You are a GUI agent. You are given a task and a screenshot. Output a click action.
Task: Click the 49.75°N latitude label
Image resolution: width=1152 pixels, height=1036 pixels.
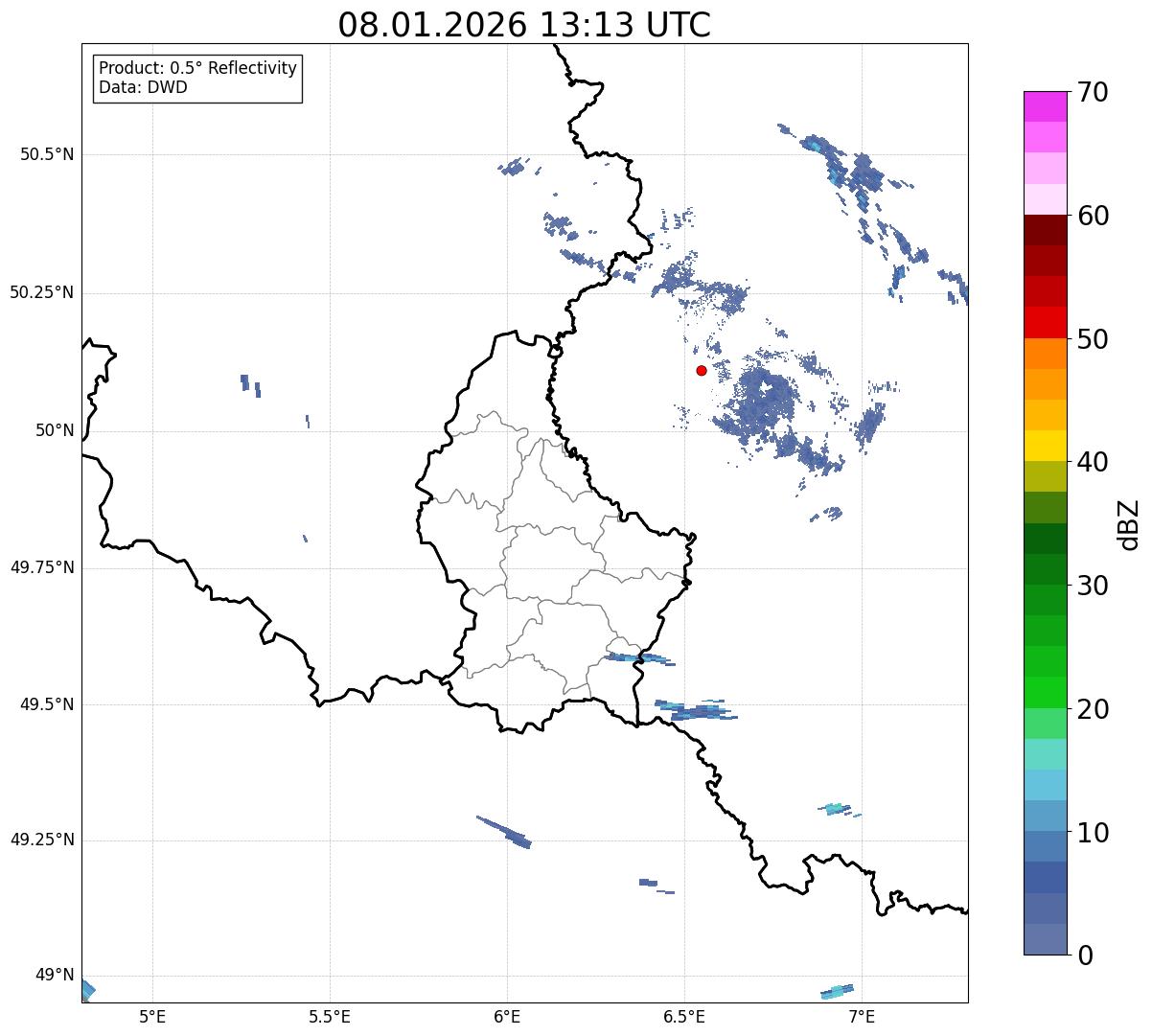(42, 567)
